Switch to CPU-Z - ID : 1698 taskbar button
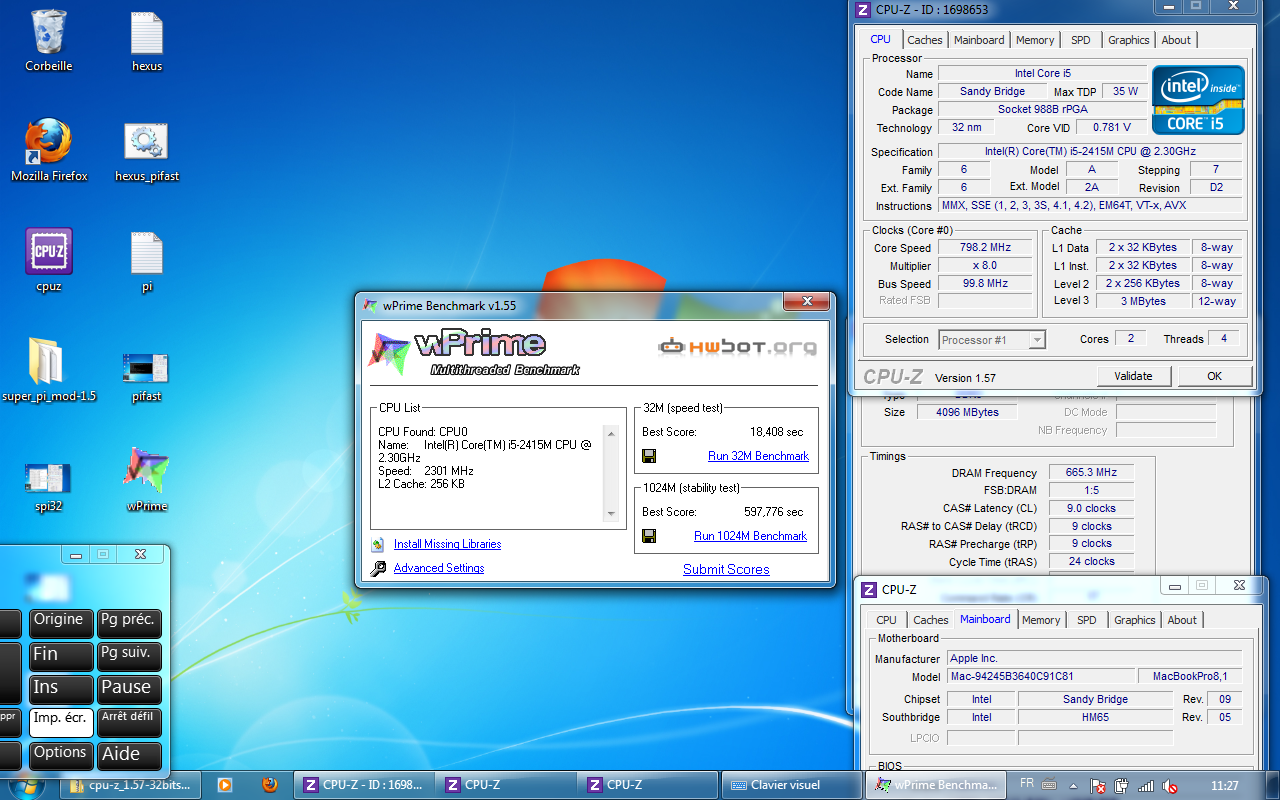The image size is (1280, 800). pyautogui.click(x=363, y=785)
